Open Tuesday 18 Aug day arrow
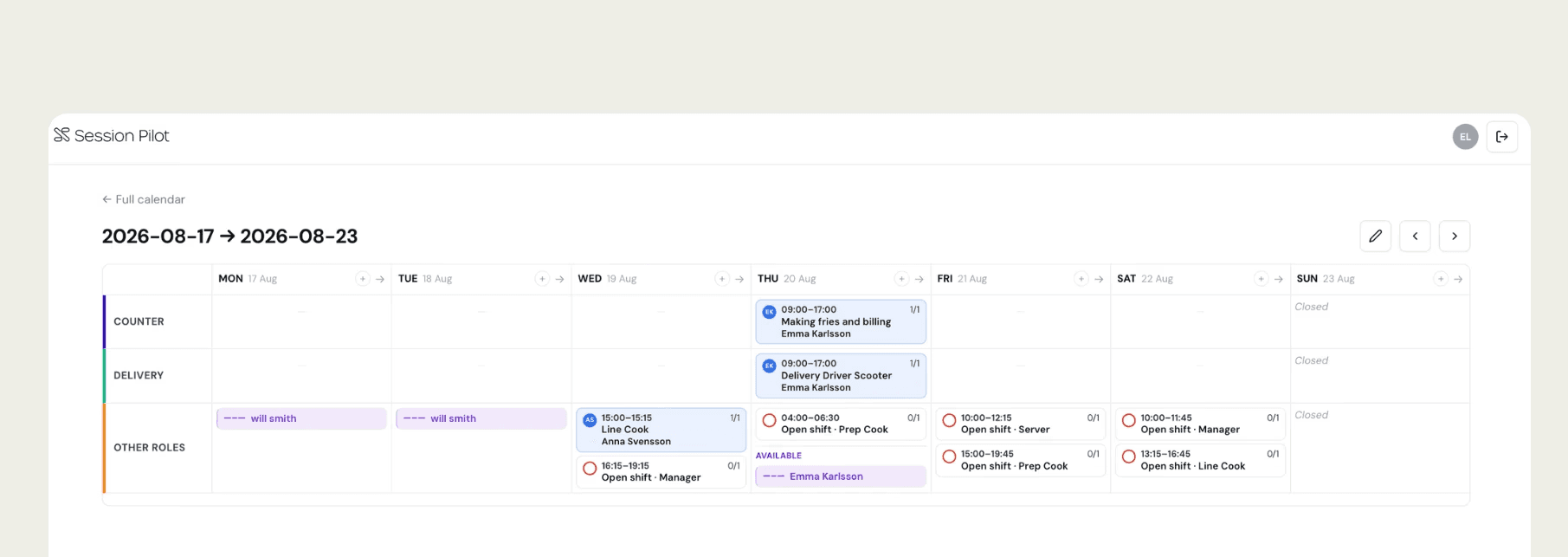Viewport: 1568px width, 557px height. pos(559,279)
